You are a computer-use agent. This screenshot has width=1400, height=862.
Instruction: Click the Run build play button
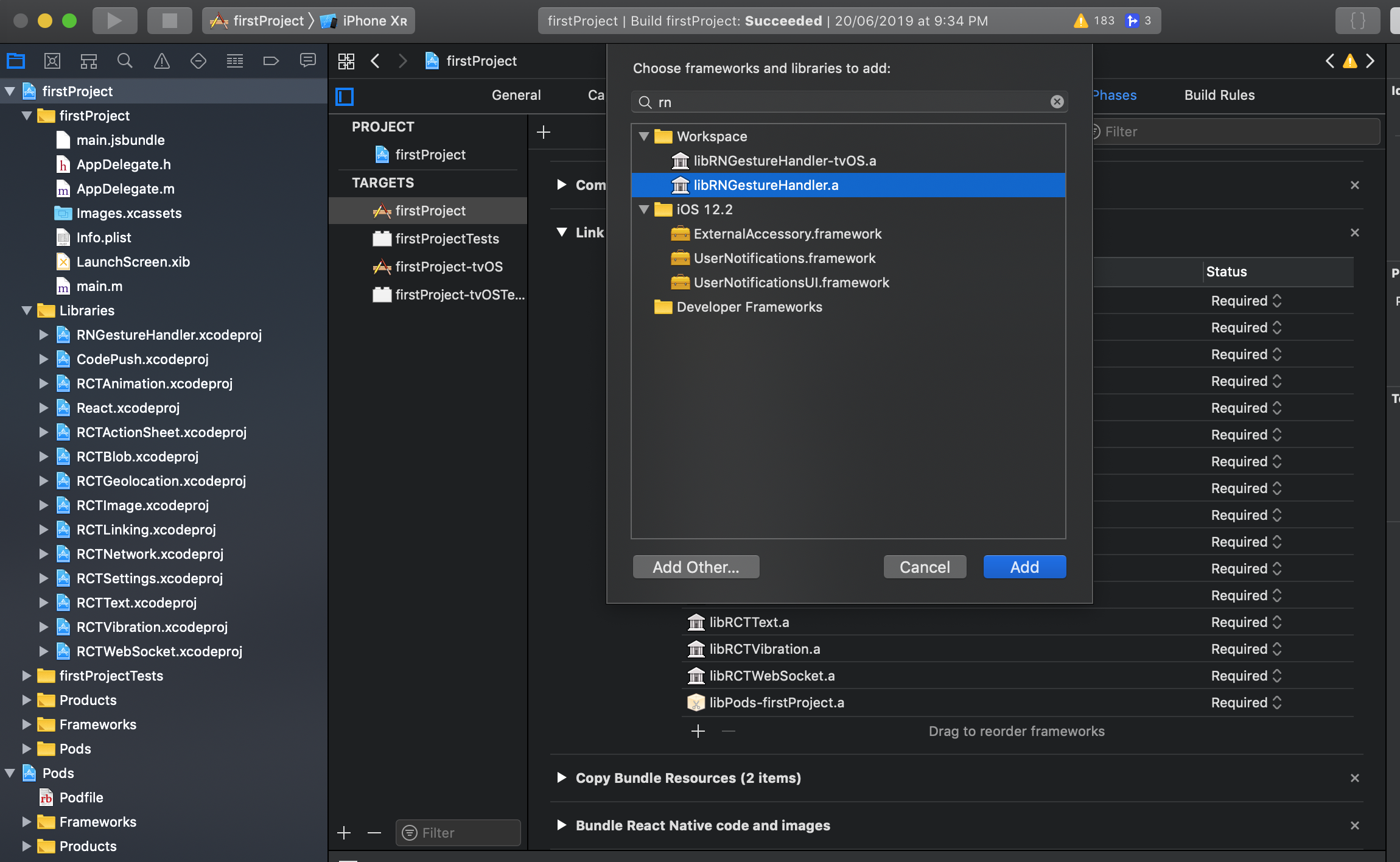click(x=114, y=21)
